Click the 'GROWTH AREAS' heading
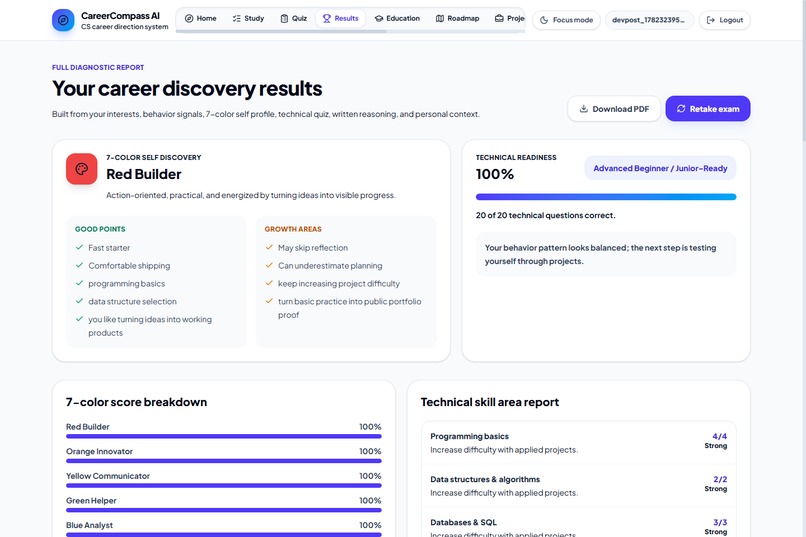The image size is (806, 537). coord(293,229)
